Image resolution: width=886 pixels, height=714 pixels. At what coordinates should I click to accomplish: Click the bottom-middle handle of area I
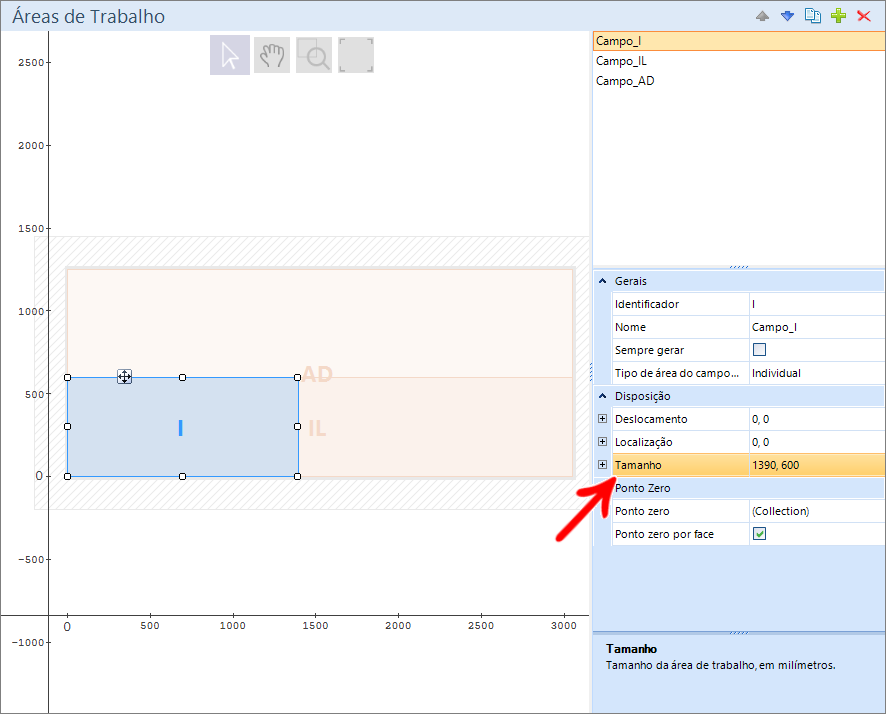183,477
